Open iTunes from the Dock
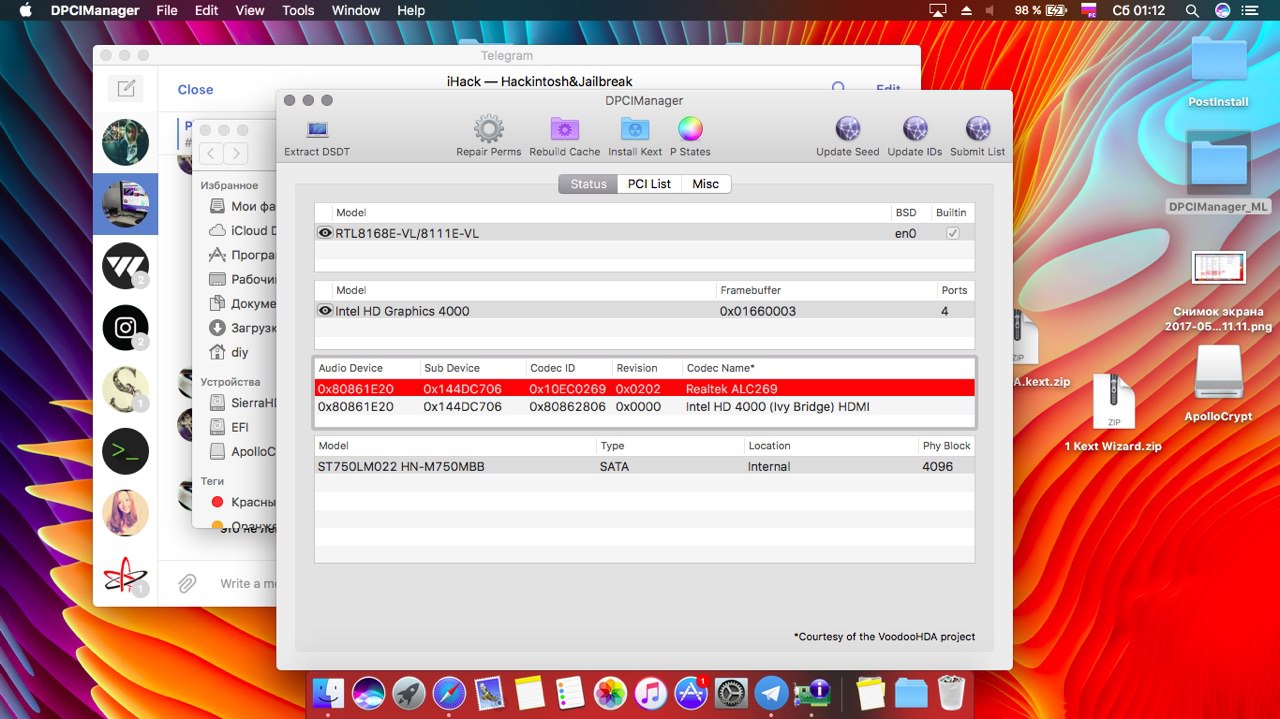 point(650,693)
